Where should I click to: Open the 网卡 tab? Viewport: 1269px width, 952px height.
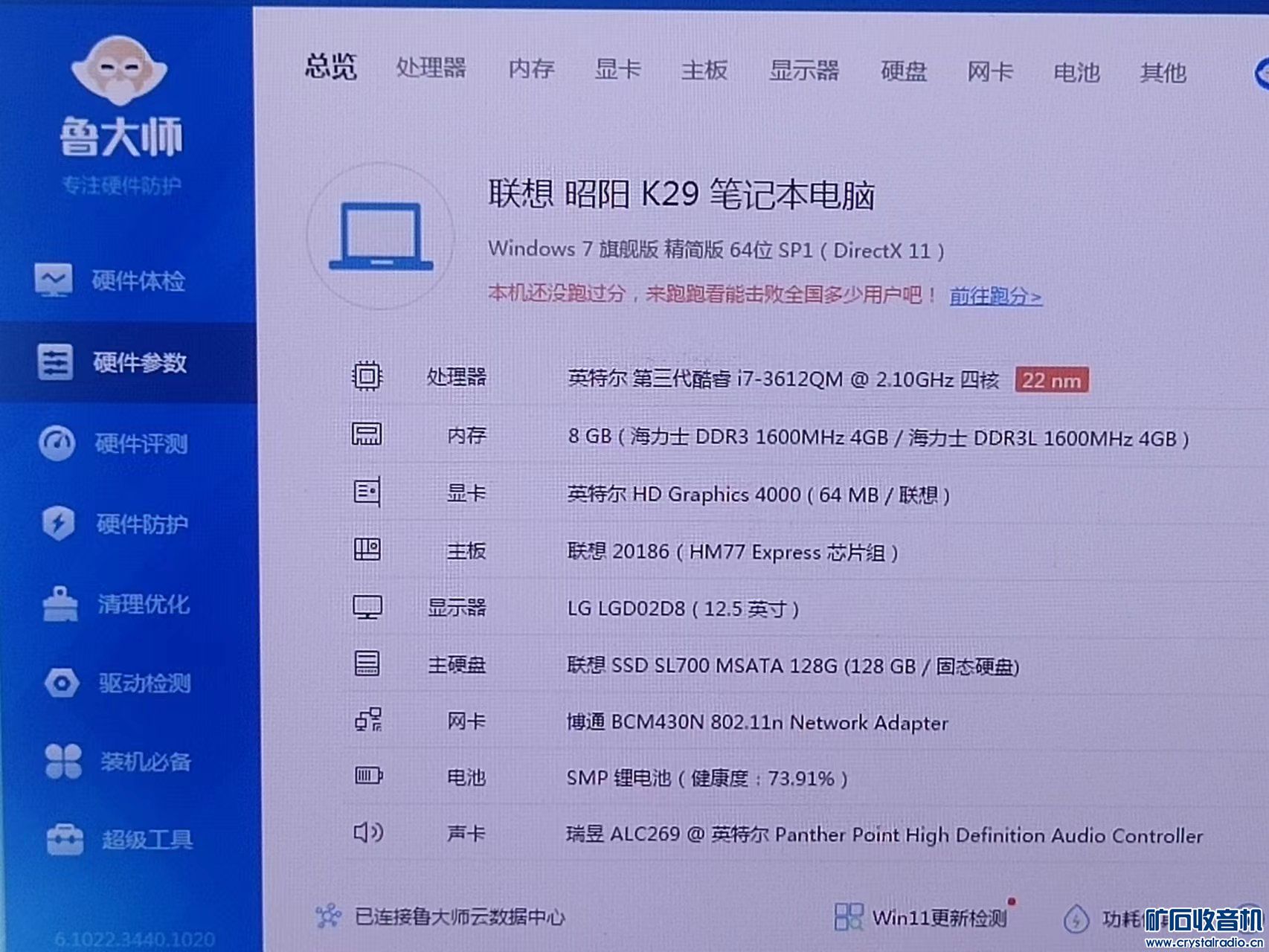[x=990, y=72]
